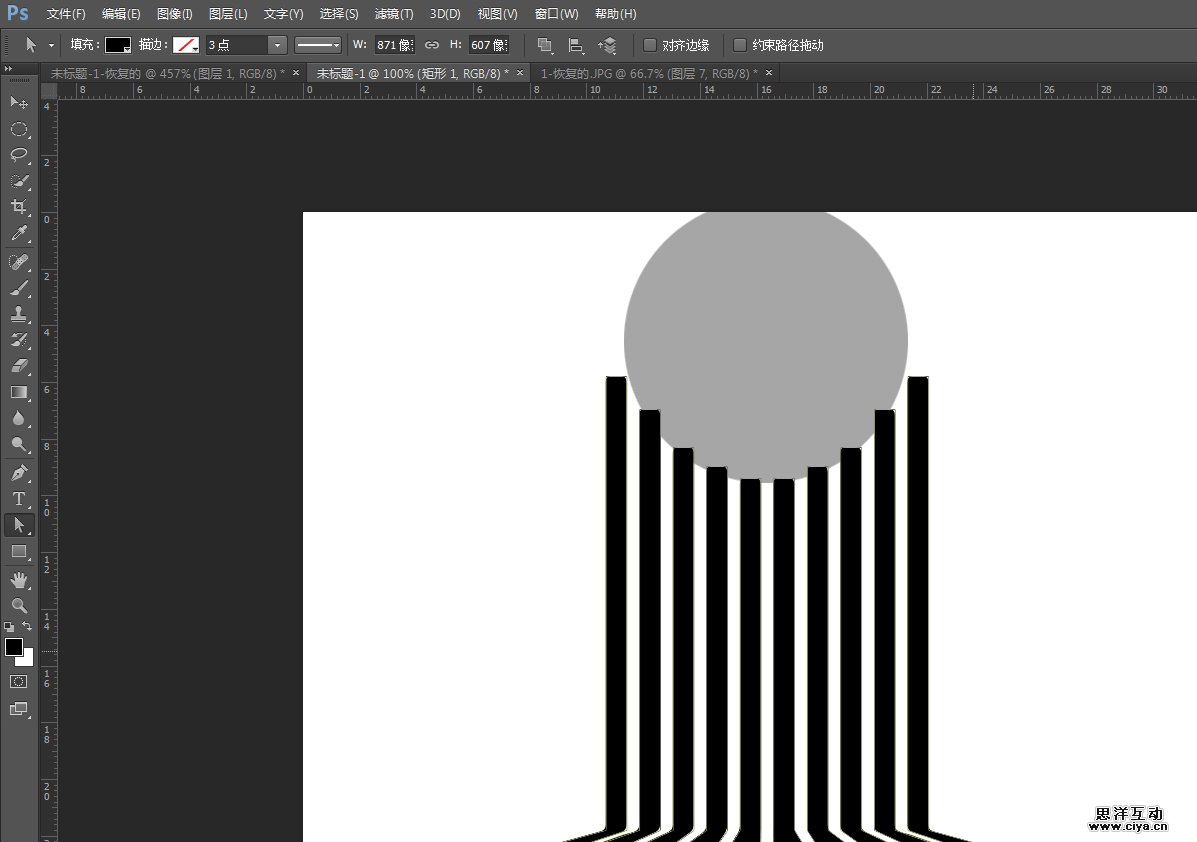Expand the stroke line style dropdown
This screenshot has width=1197, height=842.
[318, 45]
